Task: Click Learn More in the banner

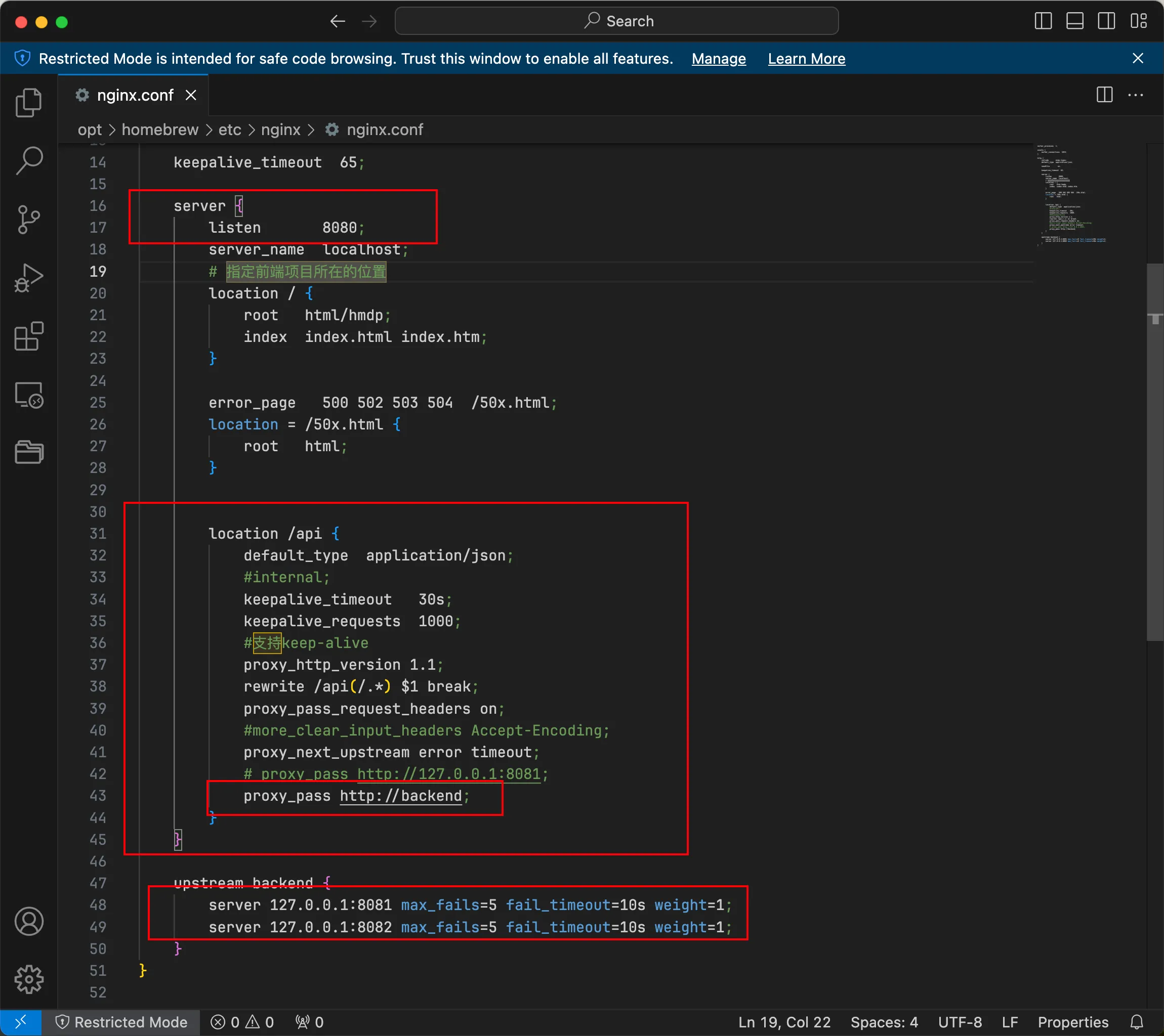Action: pyautogui.click(x=806, y=59)
